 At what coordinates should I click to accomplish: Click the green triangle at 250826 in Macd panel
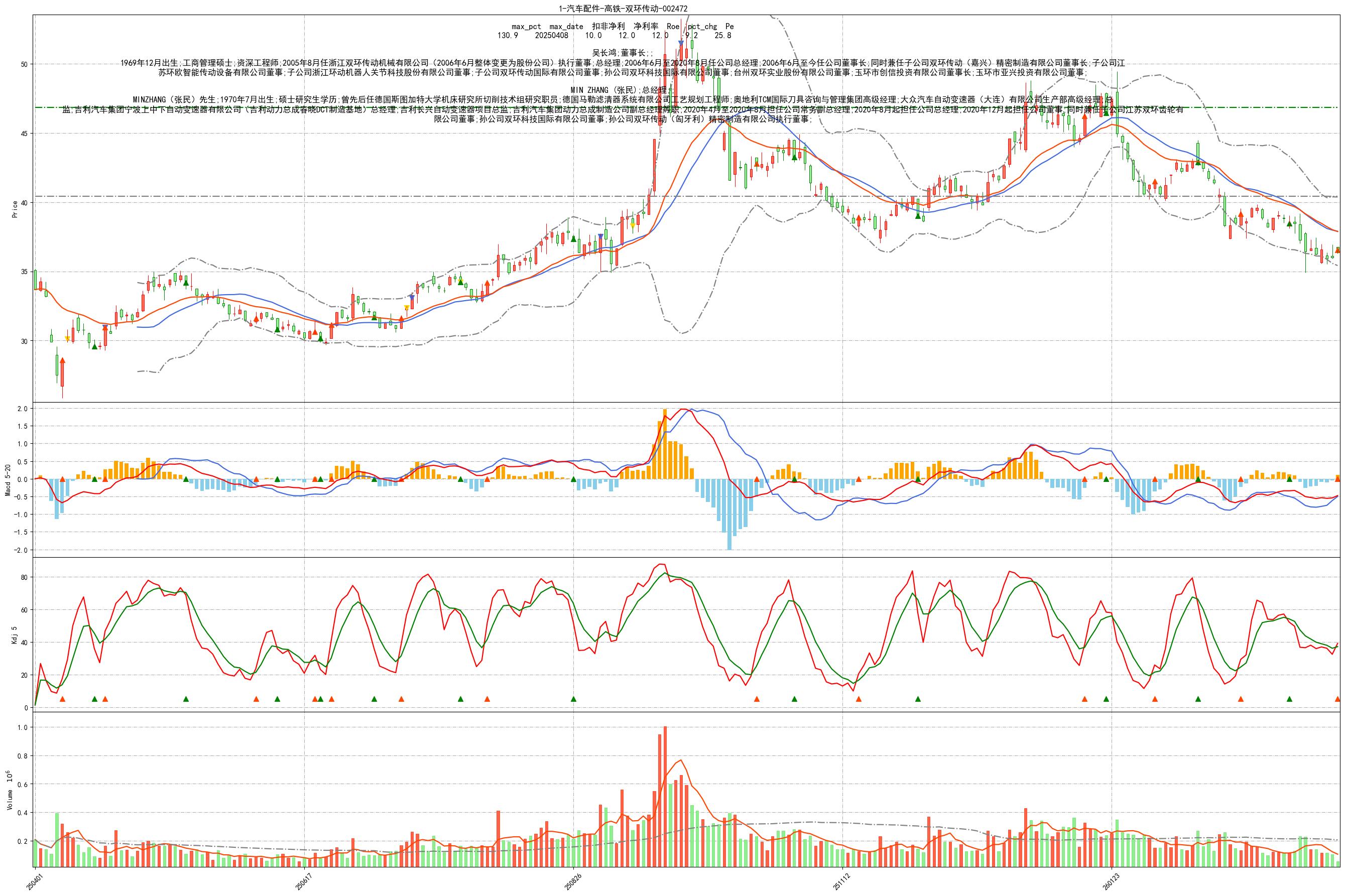coord(574,479)
